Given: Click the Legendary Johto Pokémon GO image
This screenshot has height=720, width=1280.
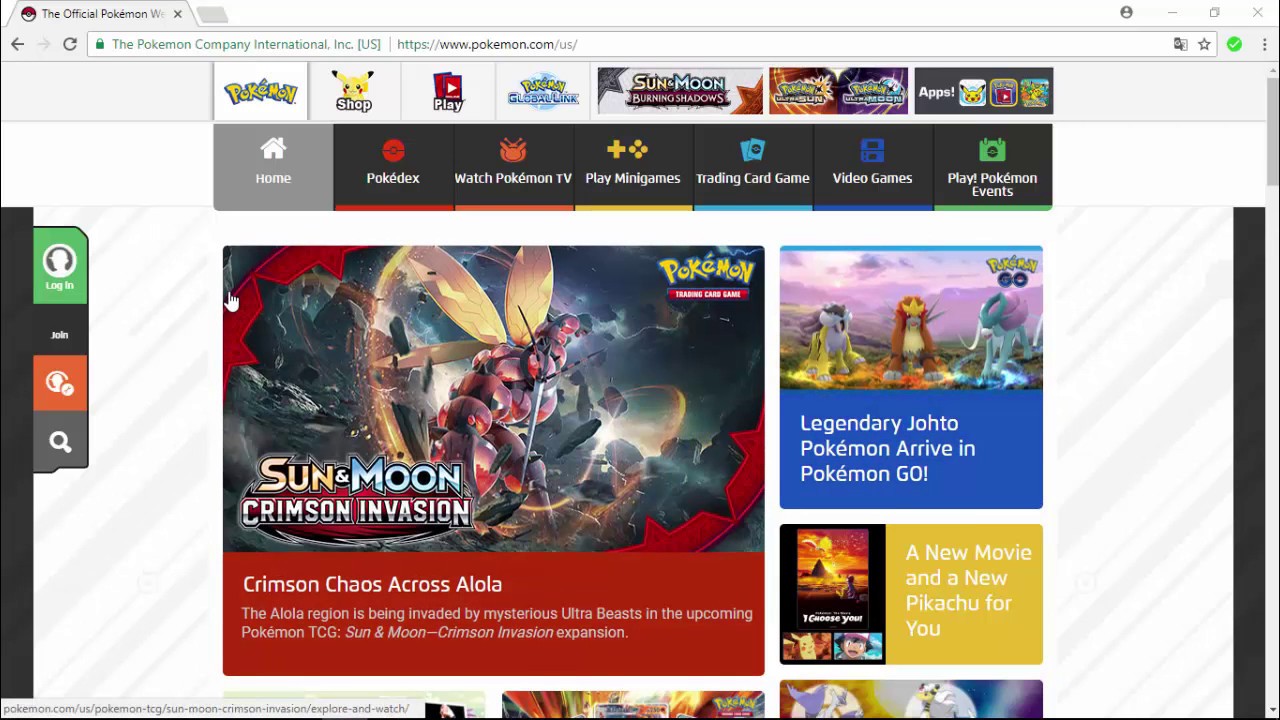Looking at the screenshot, I should coord(911,318).
